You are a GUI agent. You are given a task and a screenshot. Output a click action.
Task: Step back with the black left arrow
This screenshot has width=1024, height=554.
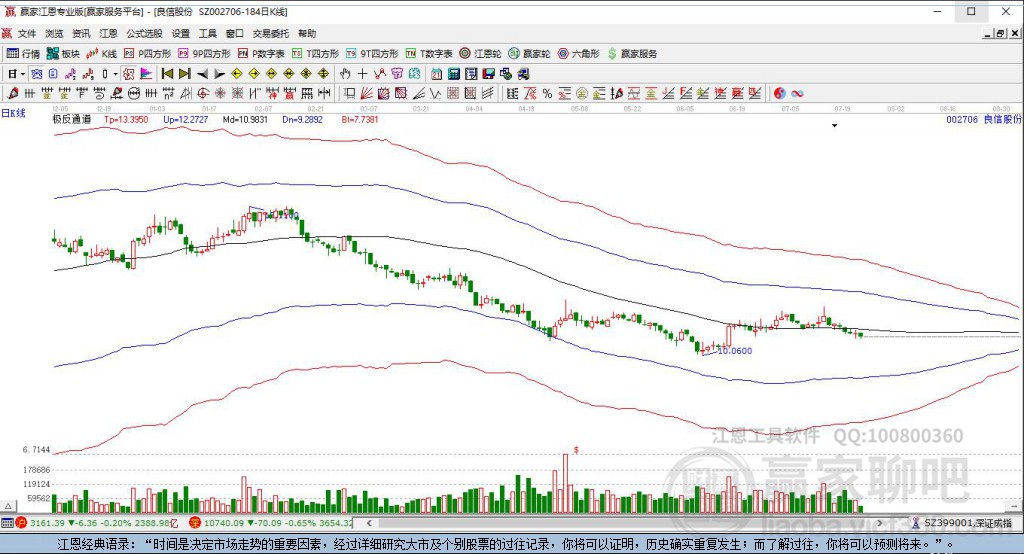[x=202, y=74]
